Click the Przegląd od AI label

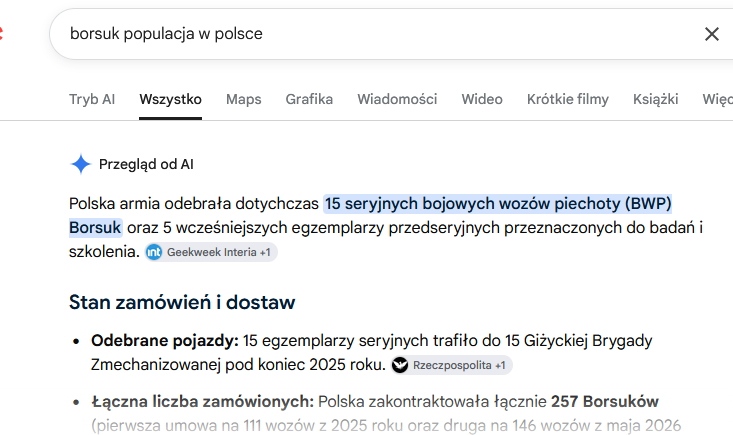pos(146,164)
